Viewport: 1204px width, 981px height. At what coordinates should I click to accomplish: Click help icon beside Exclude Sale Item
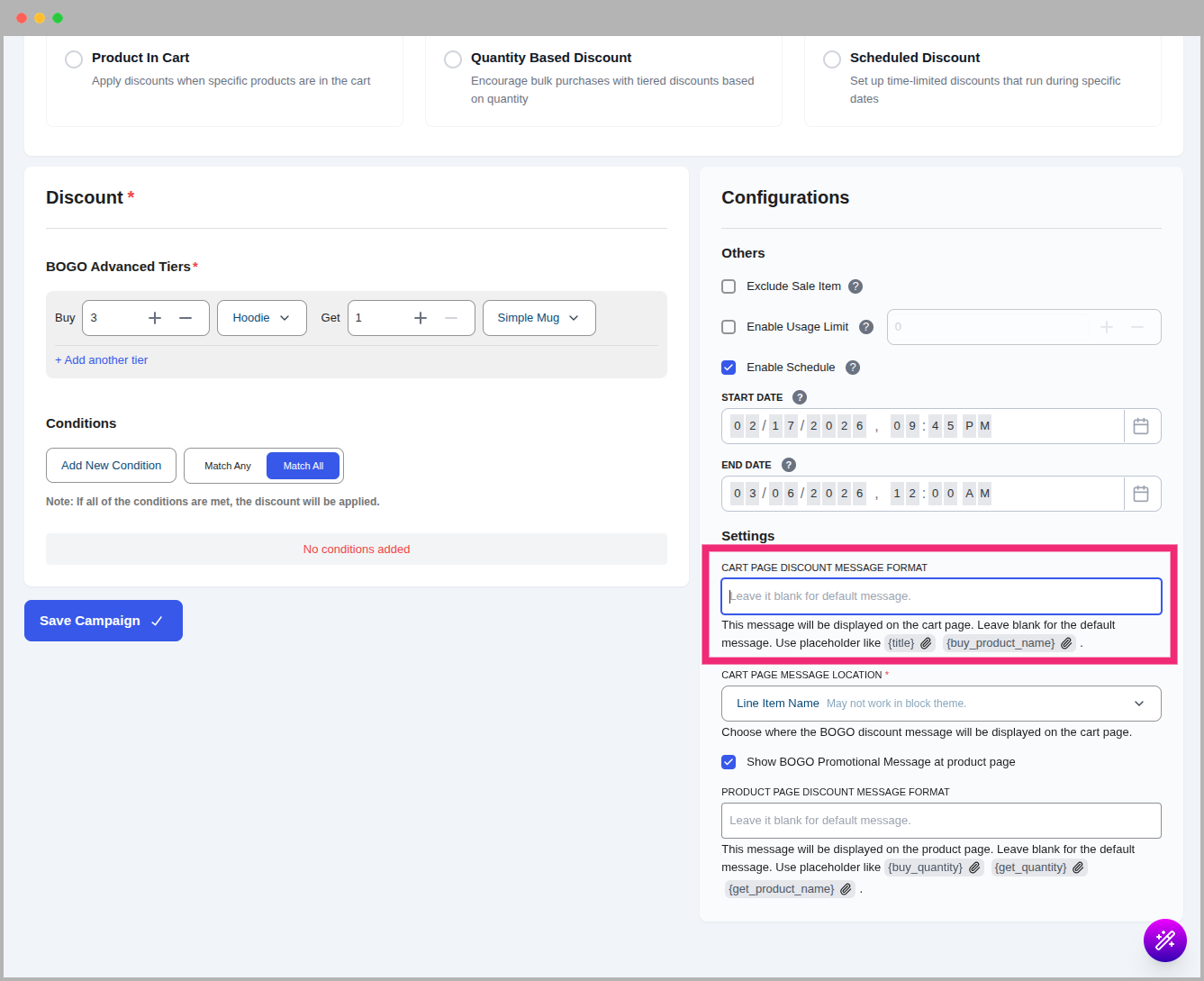(x=855, y=286)
